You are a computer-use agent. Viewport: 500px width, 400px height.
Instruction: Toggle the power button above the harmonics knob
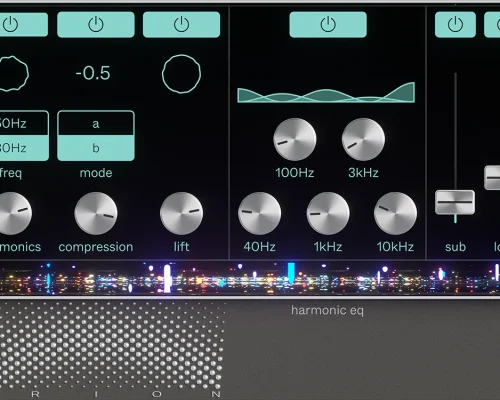[x=23, y=25]
